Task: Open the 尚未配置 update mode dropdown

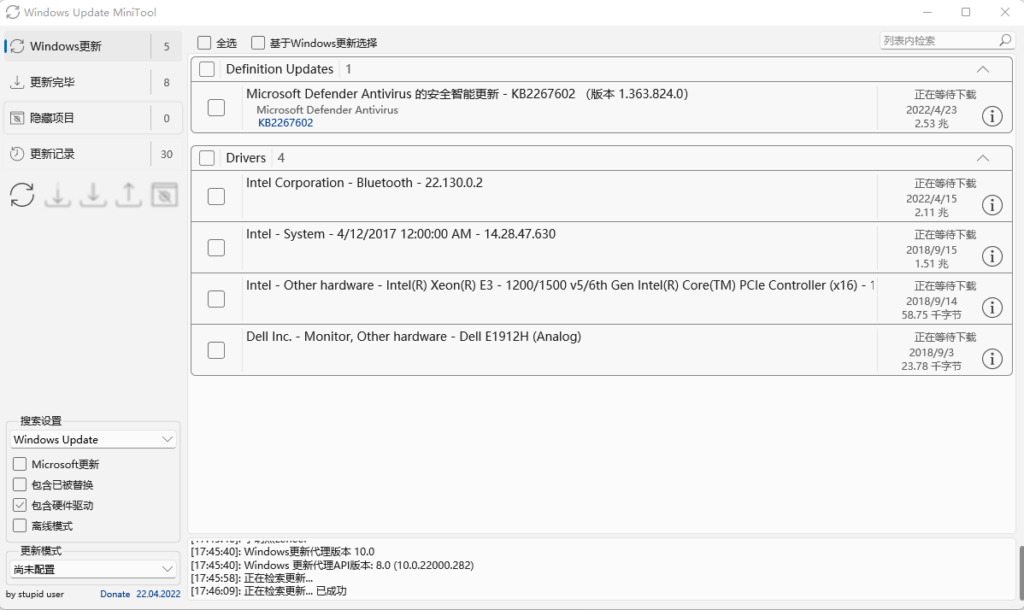Action: [x=93, y=570]
